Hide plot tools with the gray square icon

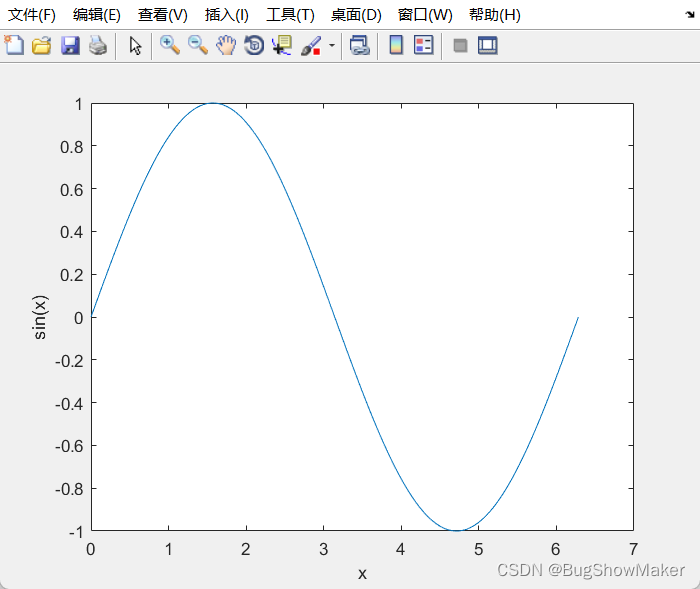tap(460, 46)
